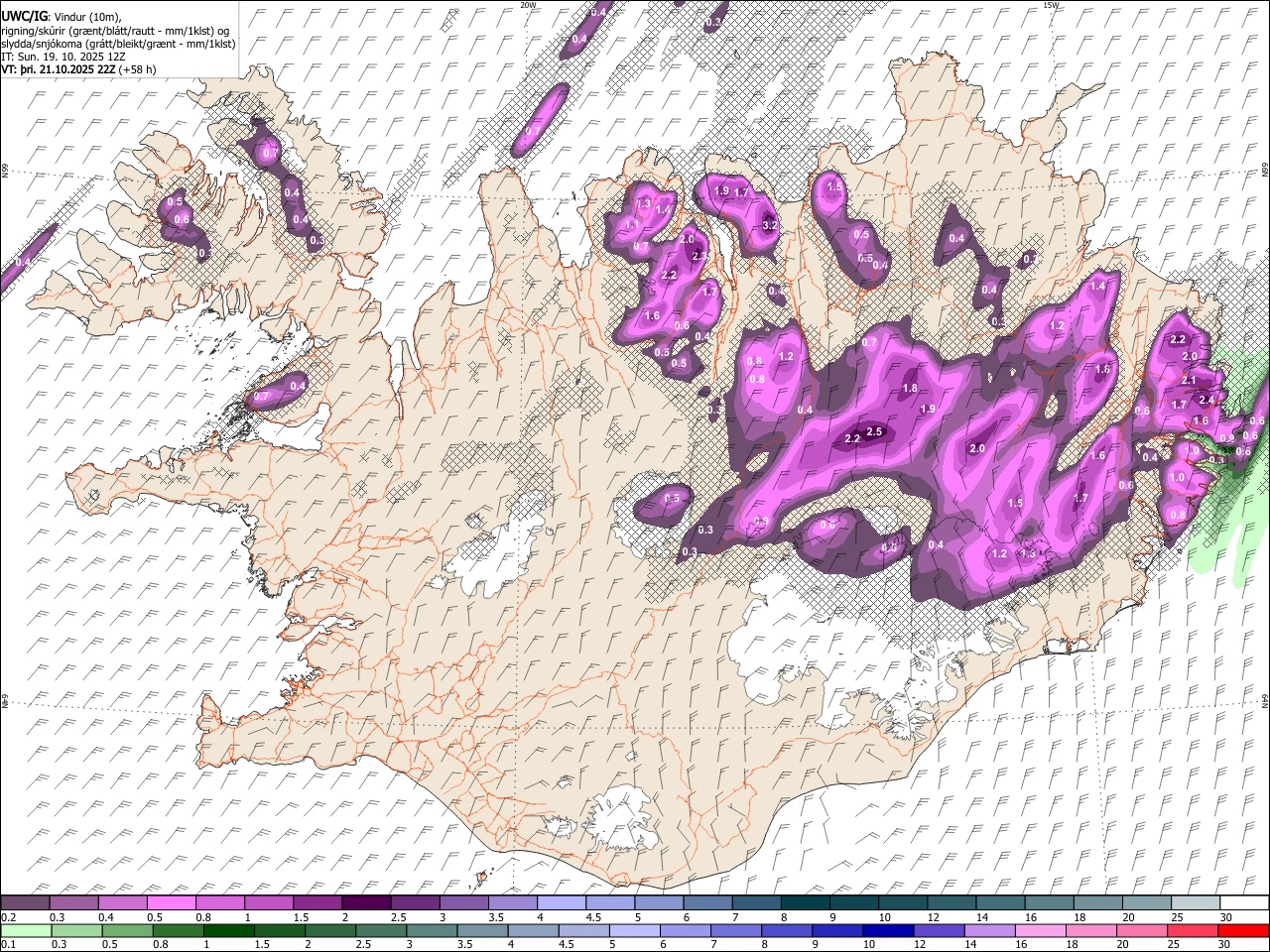Pick the snow legend swatch between 1.5 and 2
The image size is (1270, 952).
[317, 903]
